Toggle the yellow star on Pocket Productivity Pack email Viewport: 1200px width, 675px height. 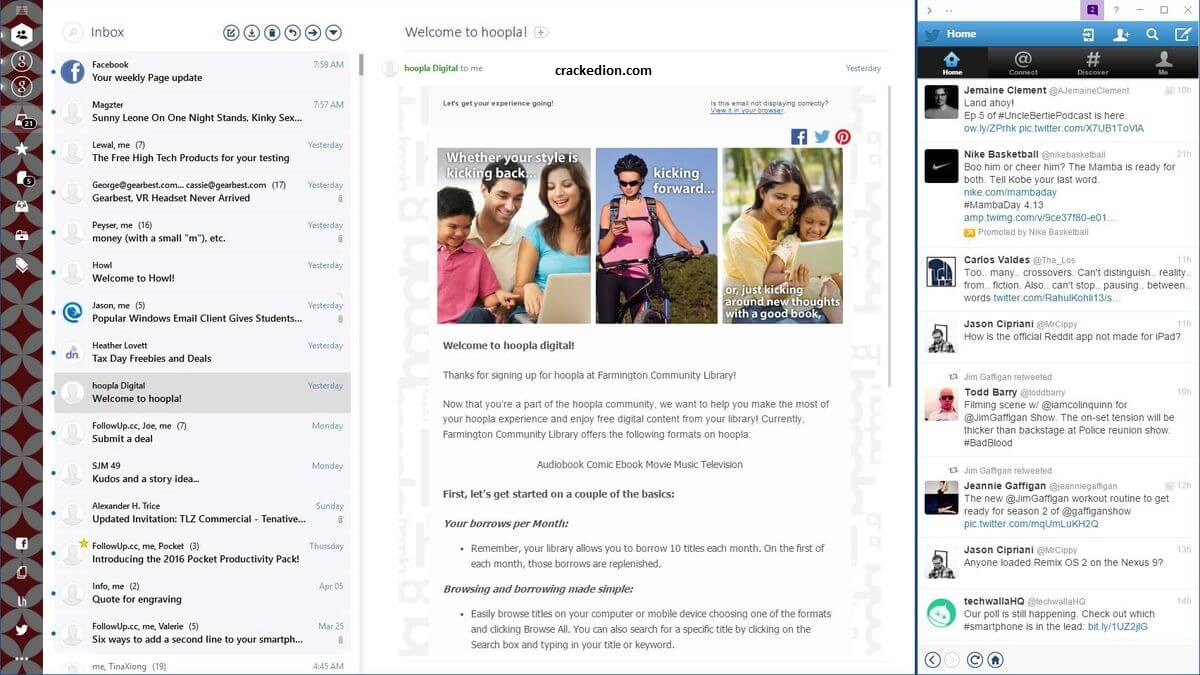[84, 544]
